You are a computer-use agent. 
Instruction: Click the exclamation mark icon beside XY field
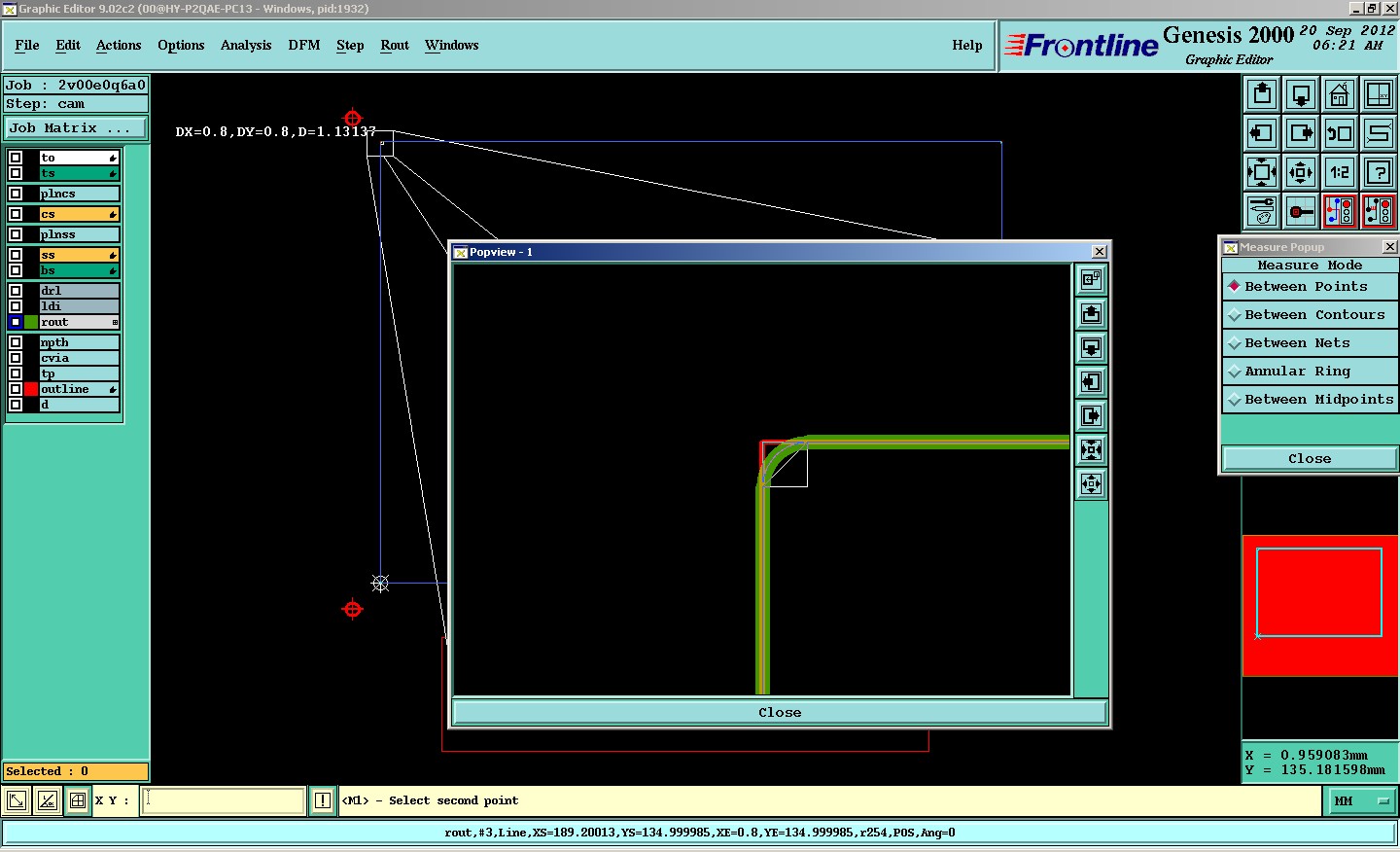(323, 800)
